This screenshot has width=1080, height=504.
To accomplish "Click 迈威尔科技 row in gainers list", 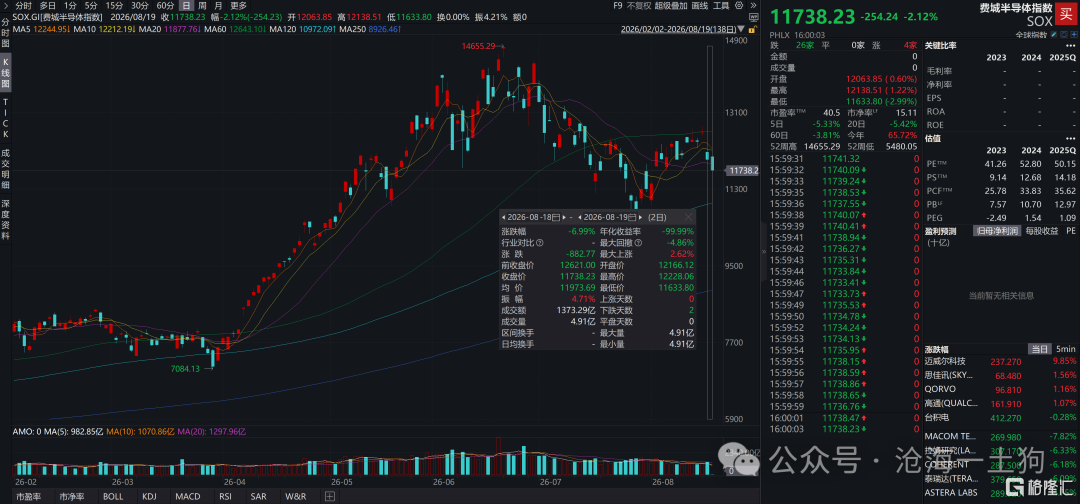I will pyautogui.click(x=1001, y=361).
